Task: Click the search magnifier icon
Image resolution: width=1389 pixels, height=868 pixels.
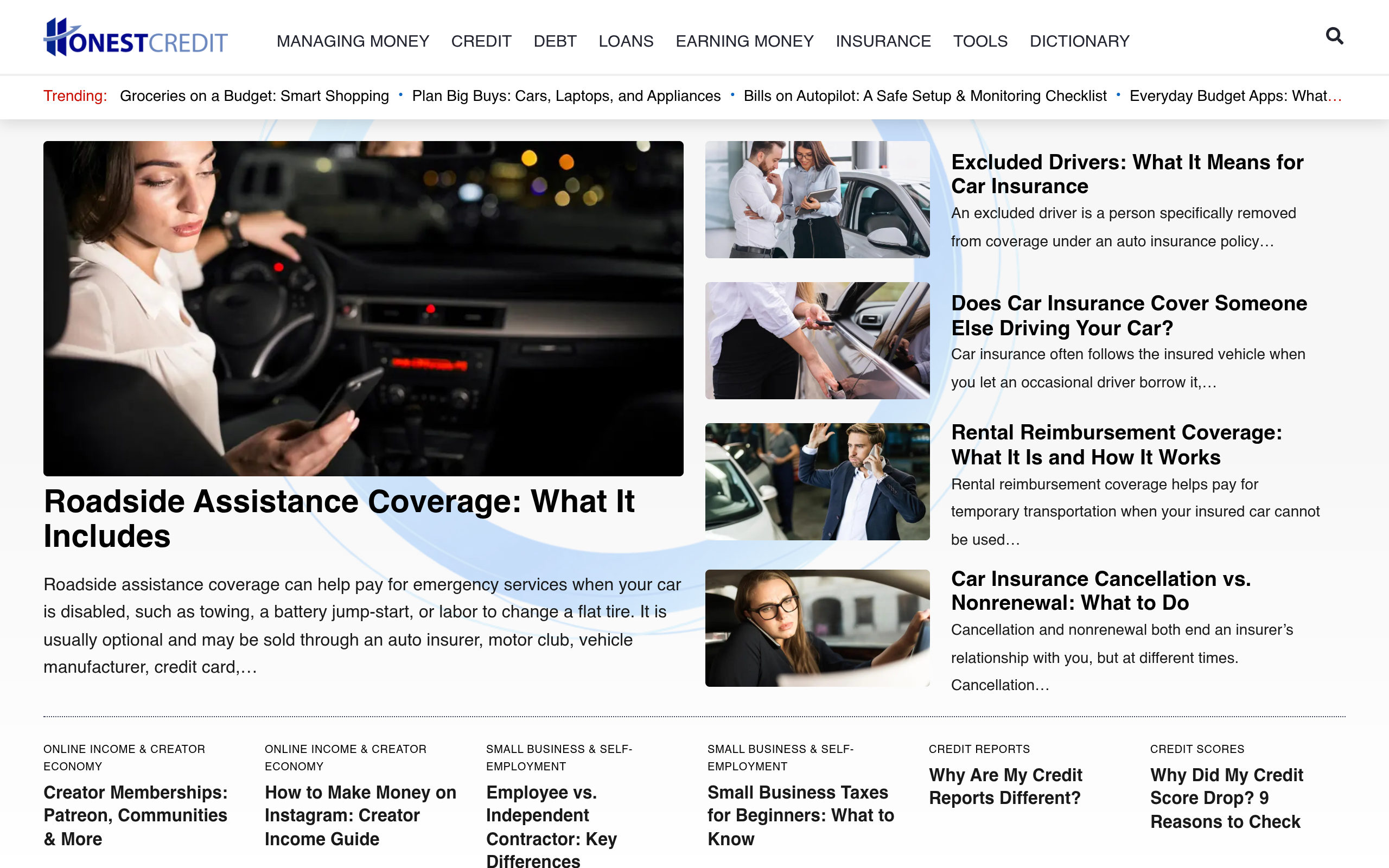Action: [1334, 36]
